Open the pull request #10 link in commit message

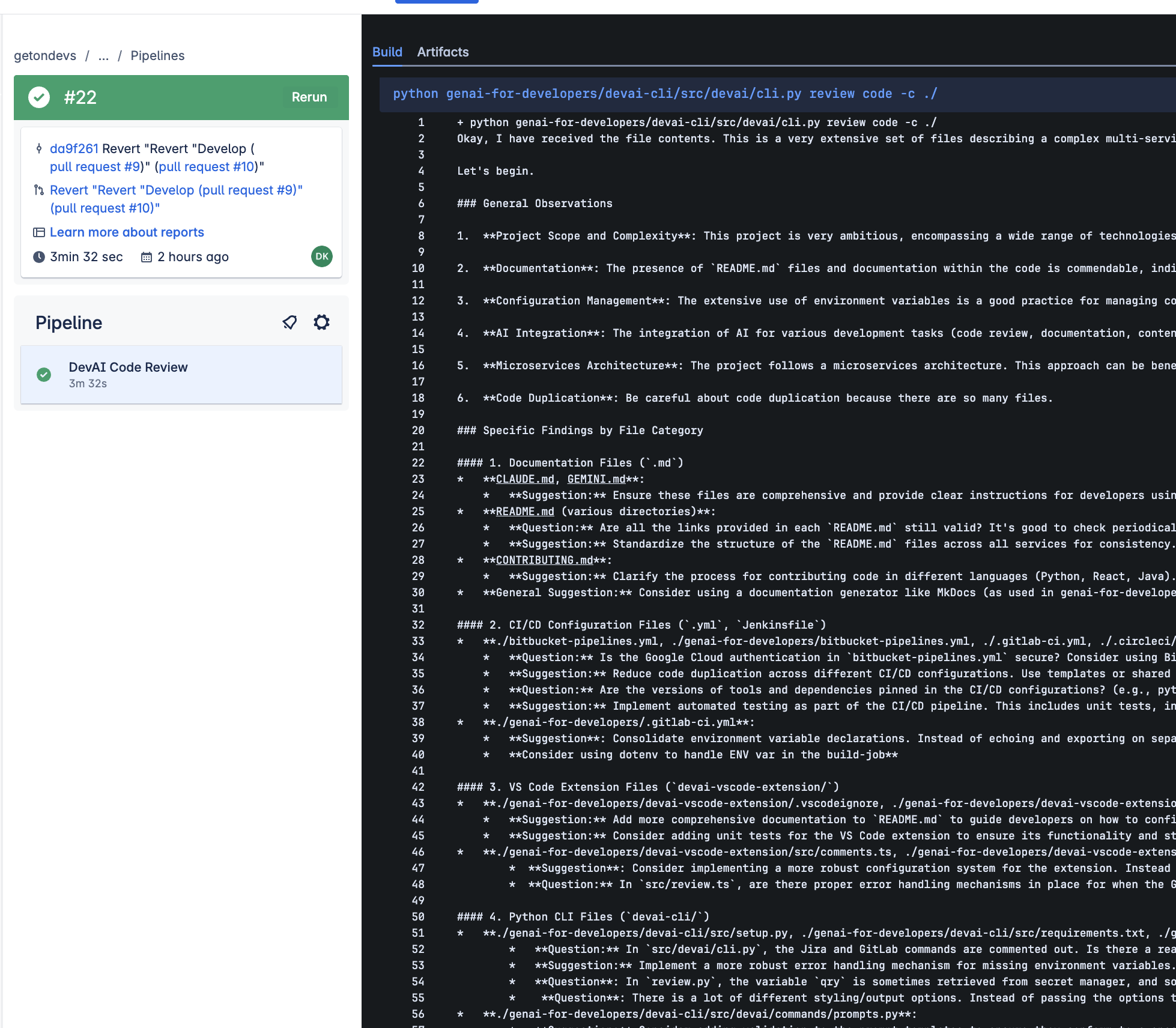click(207, 166)
